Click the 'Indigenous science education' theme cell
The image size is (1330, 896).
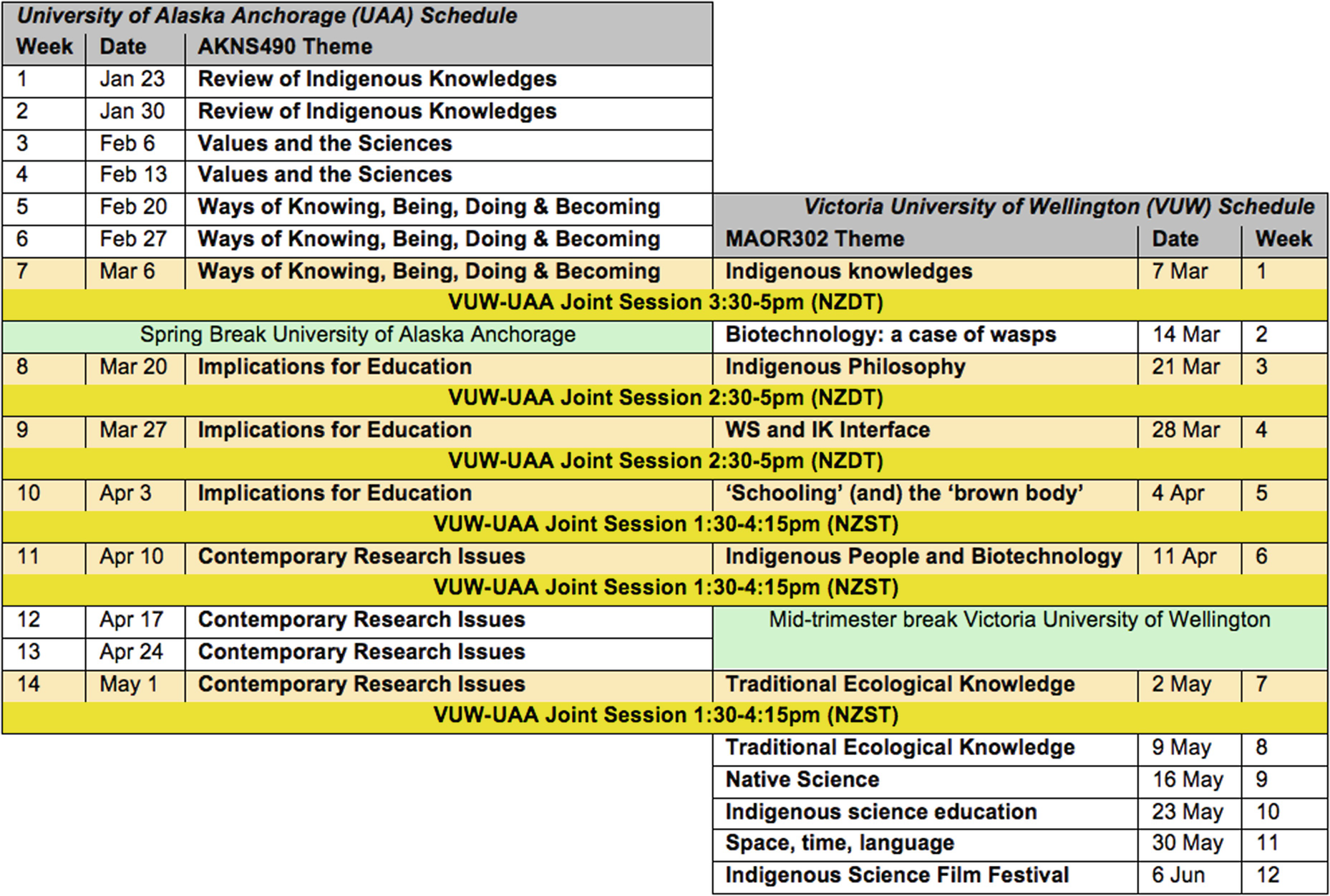coord(925,813)
